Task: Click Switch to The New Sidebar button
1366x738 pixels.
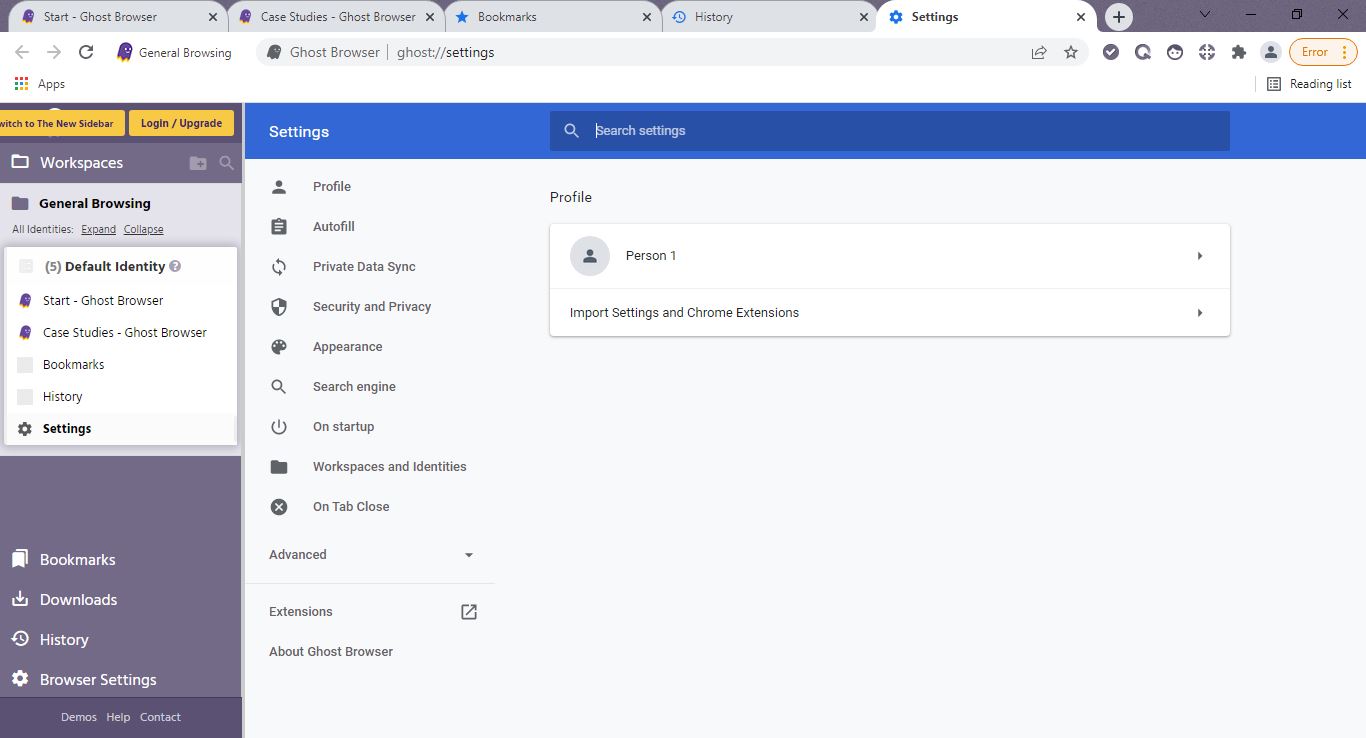Action: pyautogui.click(x=62, y=123)
